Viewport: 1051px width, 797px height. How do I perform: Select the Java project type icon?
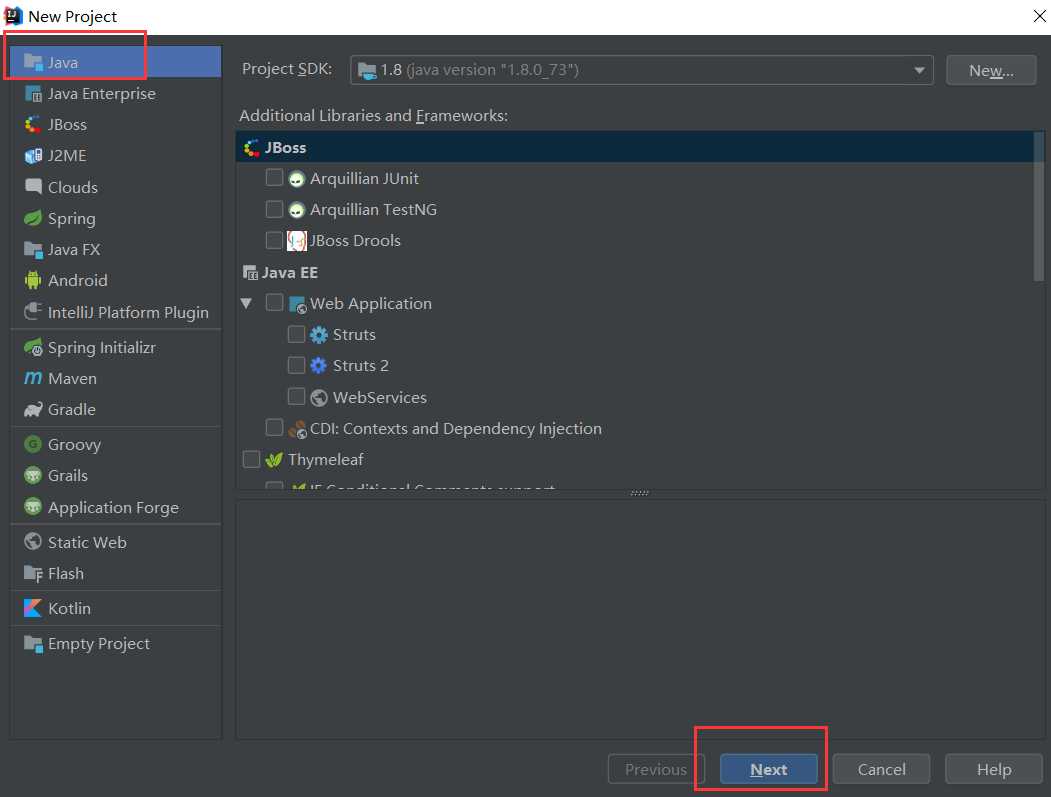click(33, 62)
